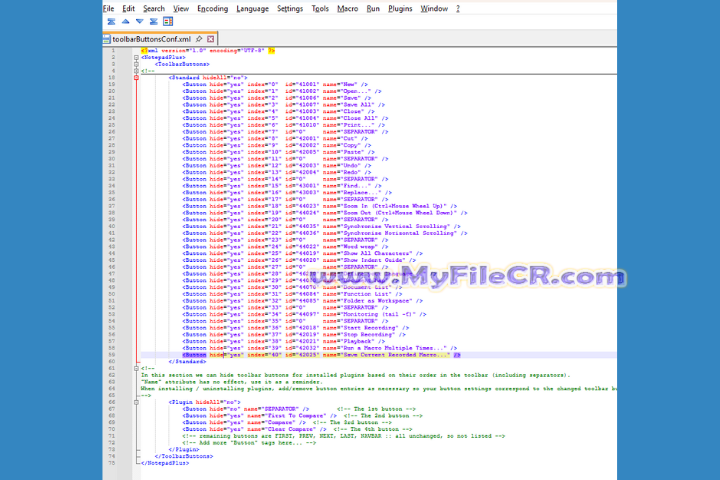Go to previous difference using up arrow icon
Viewport: 720px width, 480px height.
(x=125, y=22)
